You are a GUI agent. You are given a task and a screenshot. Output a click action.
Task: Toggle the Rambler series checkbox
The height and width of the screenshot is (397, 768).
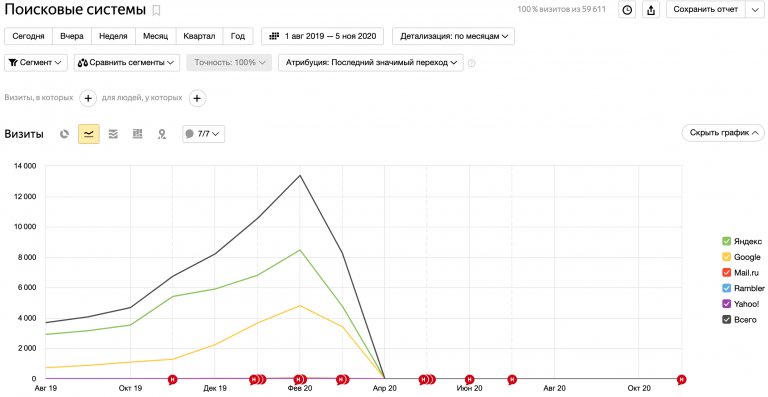pyautogui.click(x=727, y=288)
